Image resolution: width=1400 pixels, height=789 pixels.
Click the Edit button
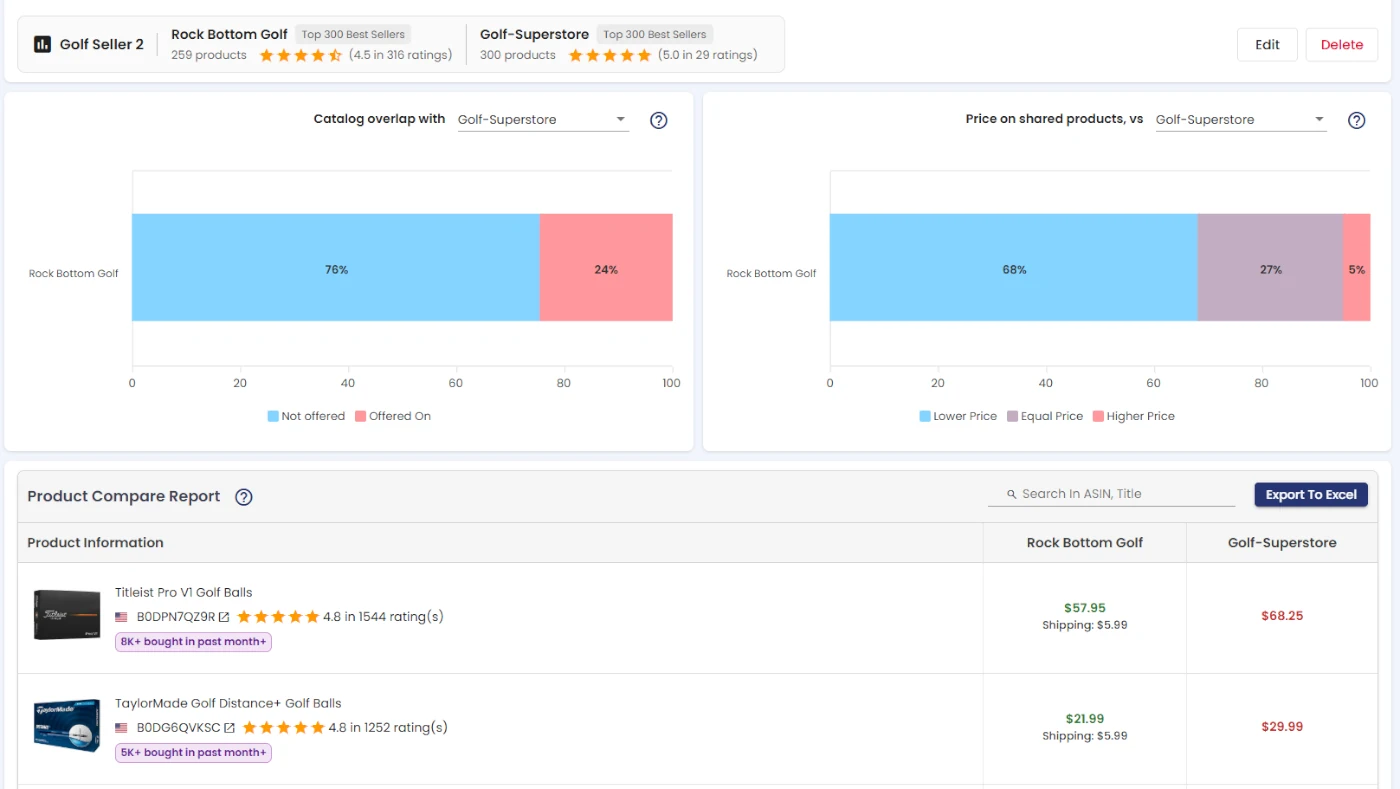coord(1267,45)
